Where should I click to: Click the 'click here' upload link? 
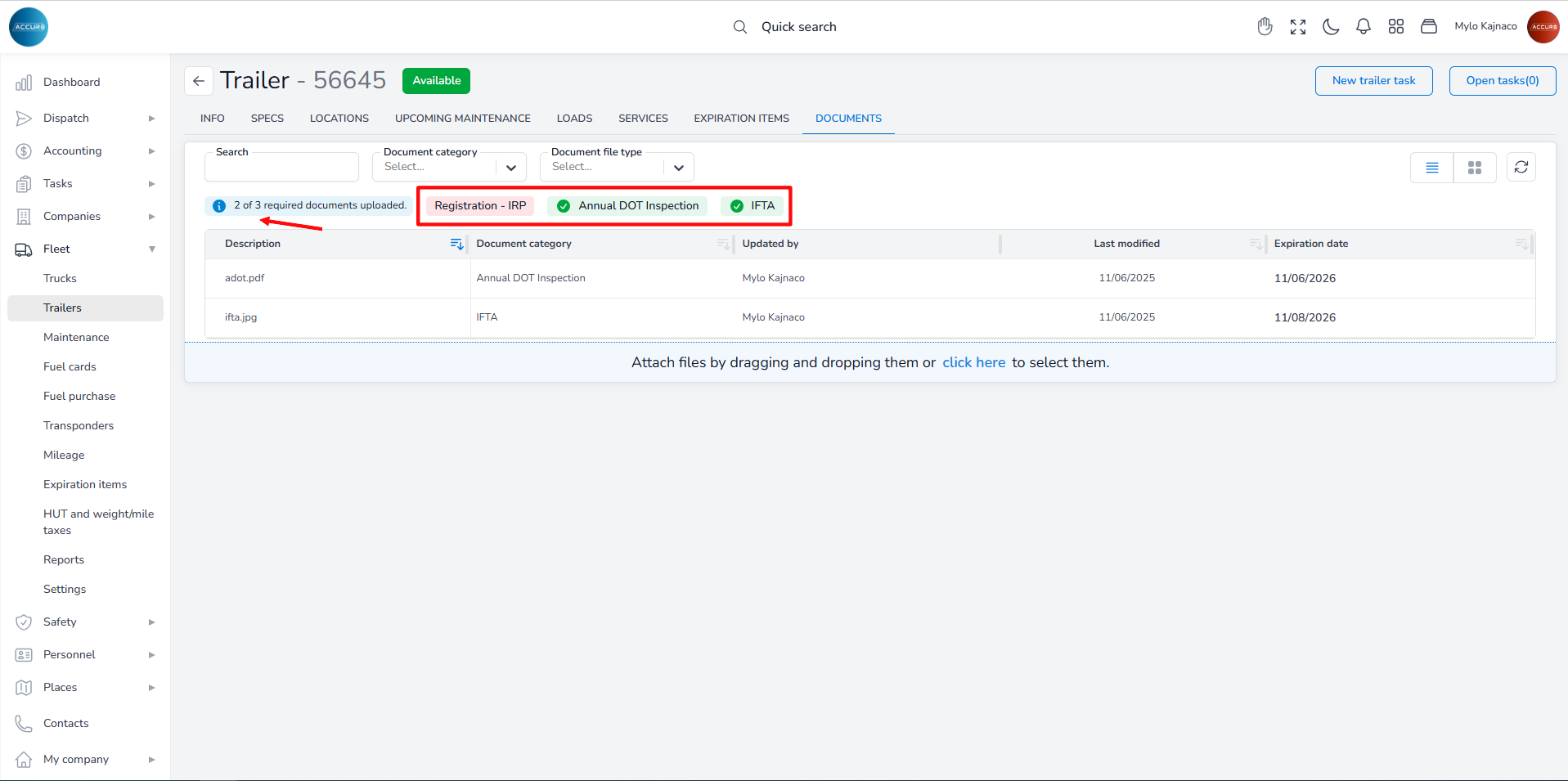[x=973, y=362]
